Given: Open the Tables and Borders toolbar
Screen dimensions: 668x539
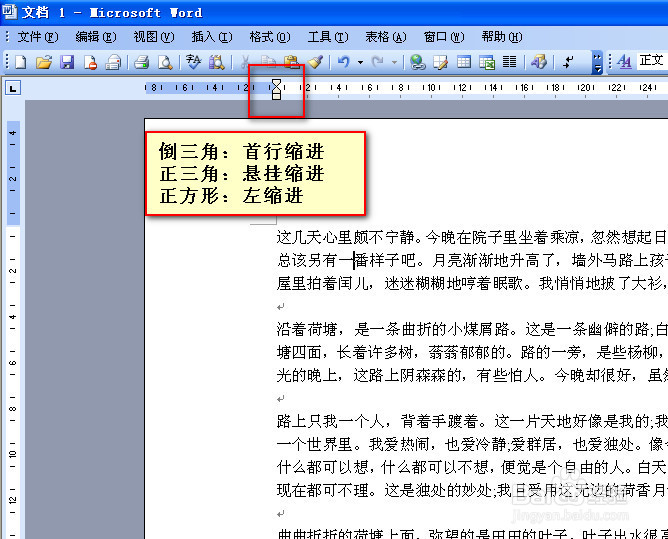Looking at the screenshot, I should pos(441,62).
